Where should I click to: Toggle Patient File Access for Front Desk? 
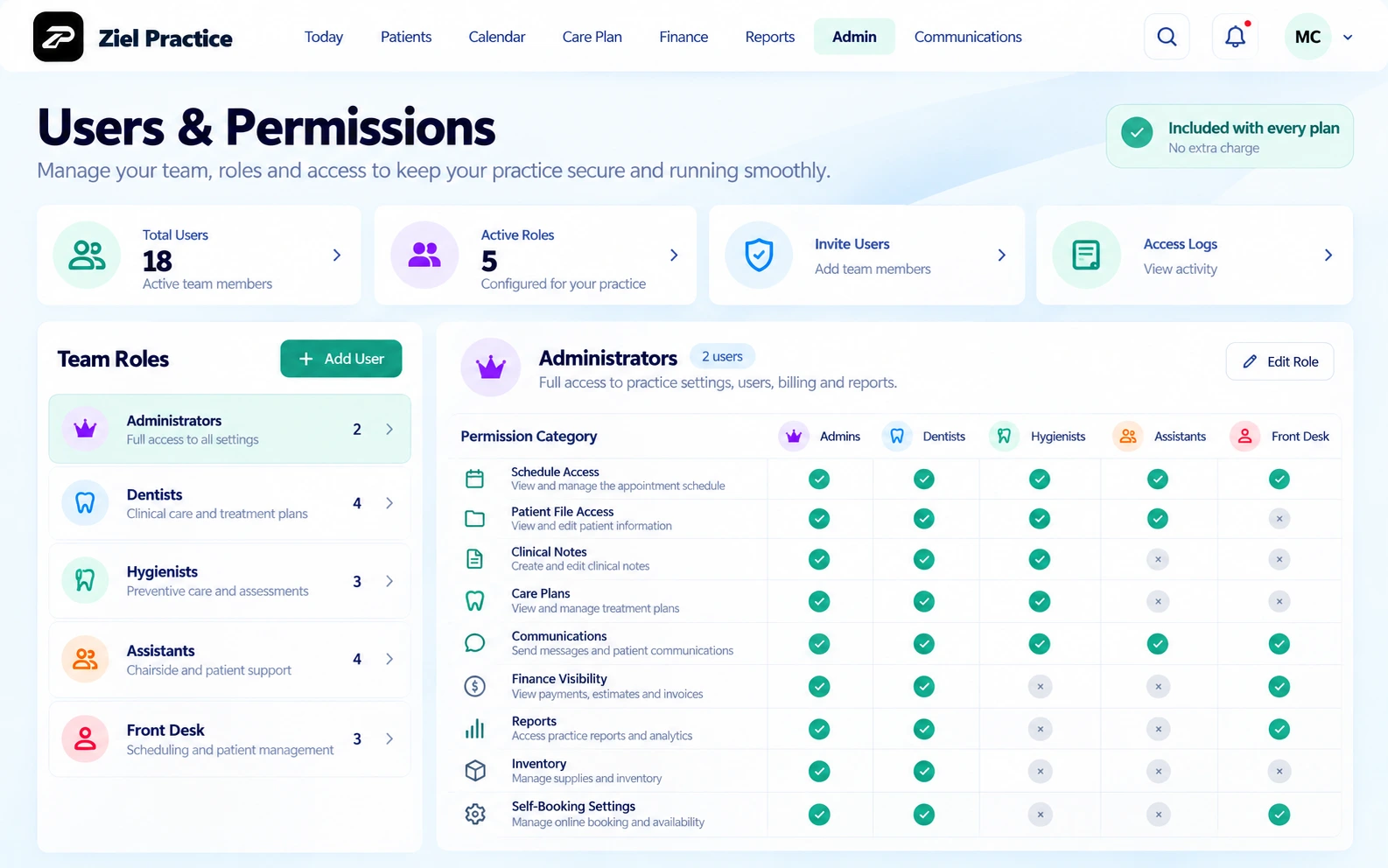(x=1279, y=519)
